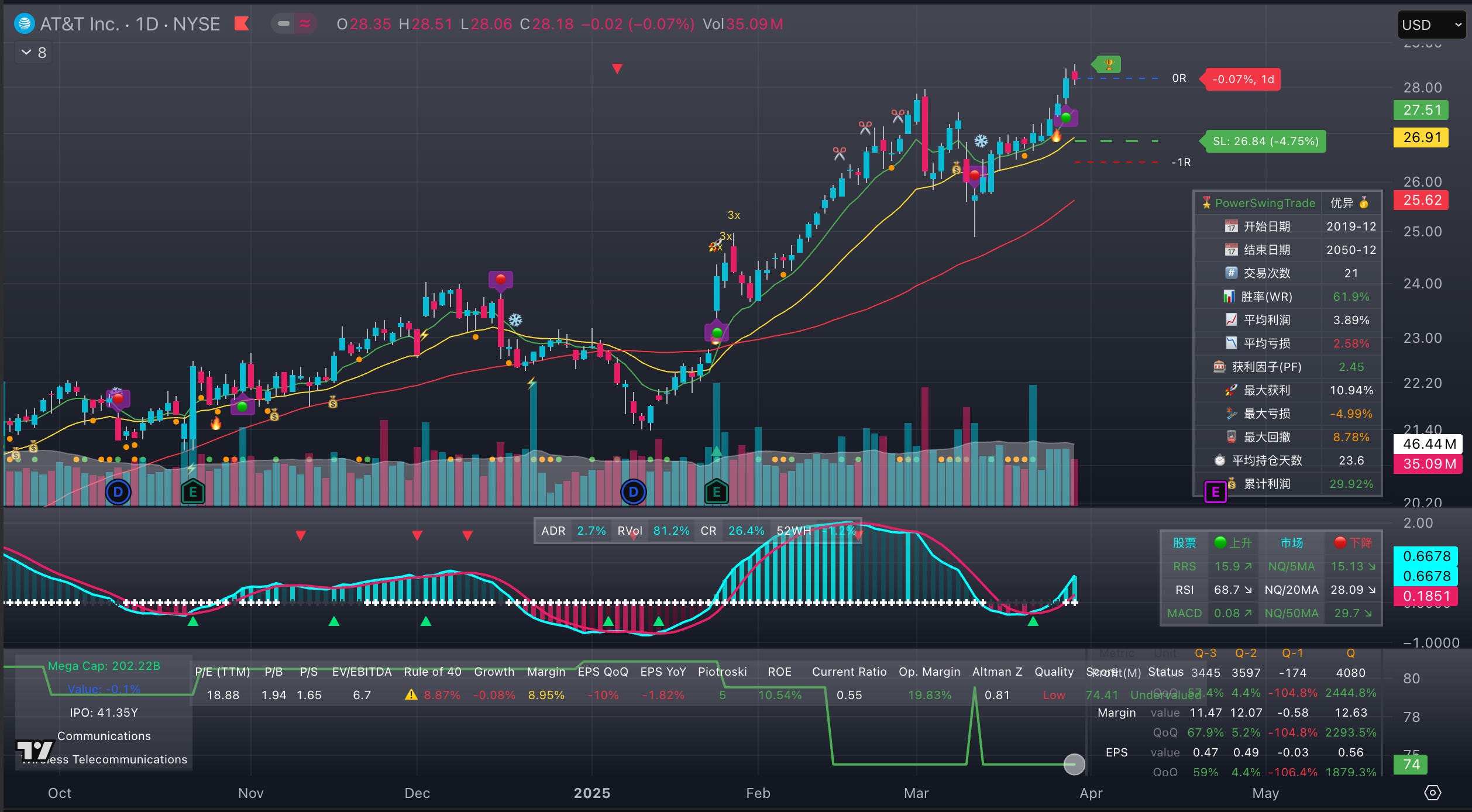
Task: Click the PowerSwingTrade table header
Action: point(1264,203)
